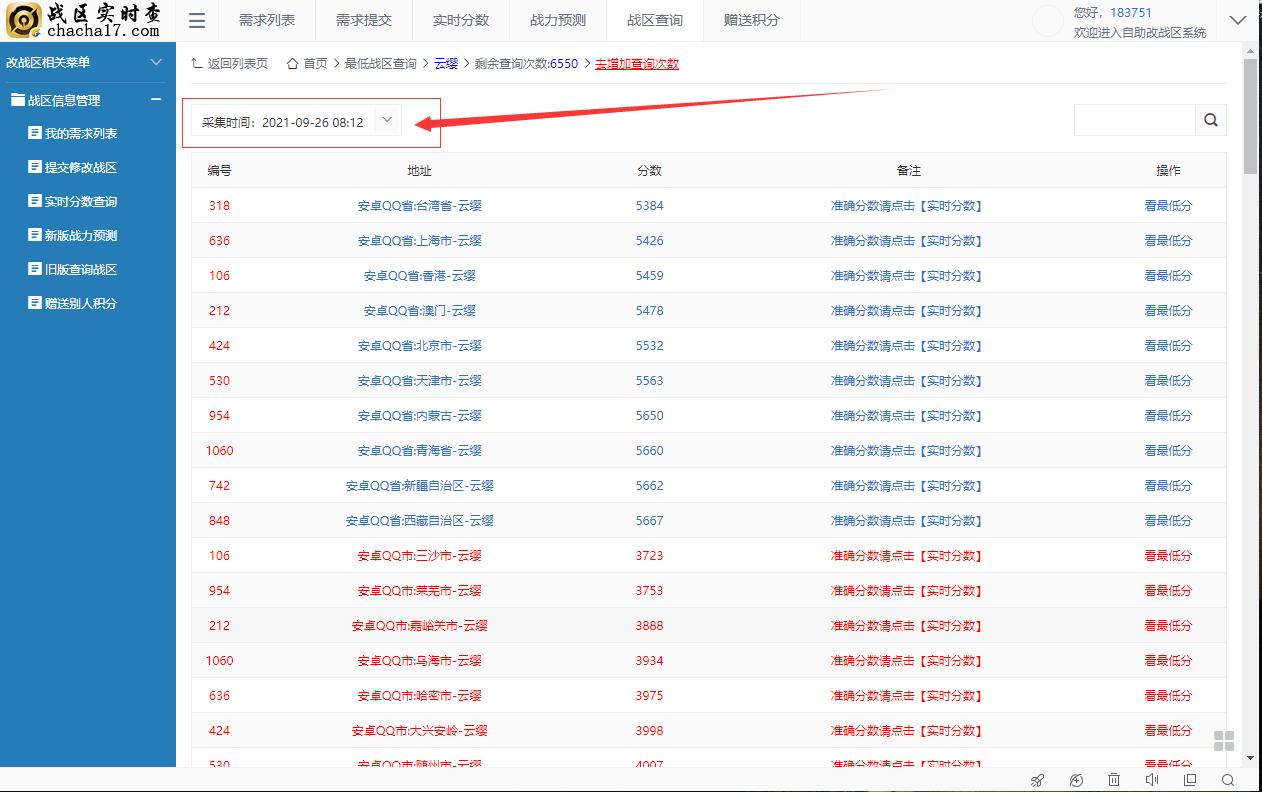Click the window layout icon in the status bar
The height and width of the screenshot is (792, 1262).
(1189, 779)
